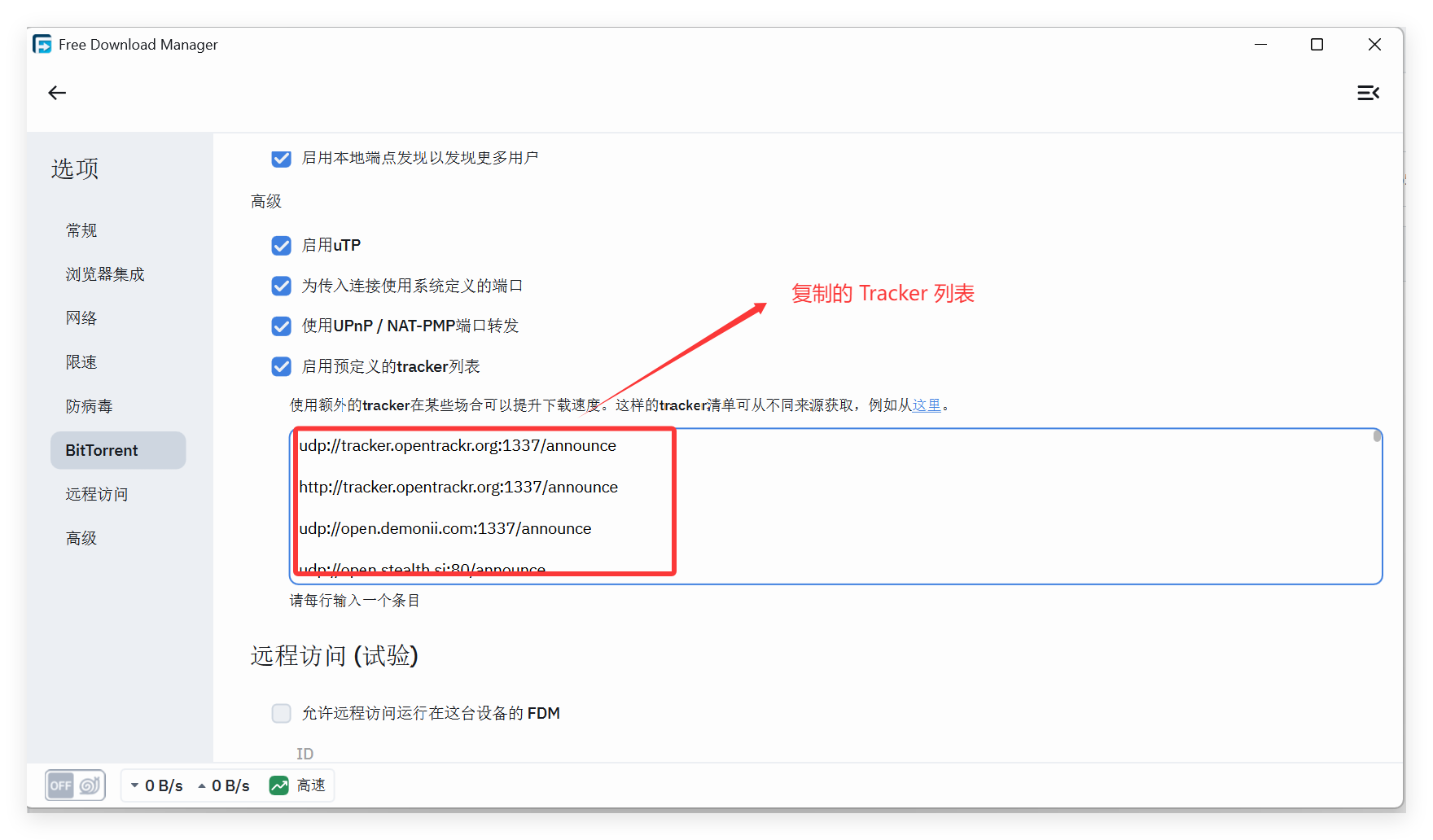Uncheck 使用UPnP / NAT-PMP端口转发
1433x840 pixels.
tap(281, 326)
